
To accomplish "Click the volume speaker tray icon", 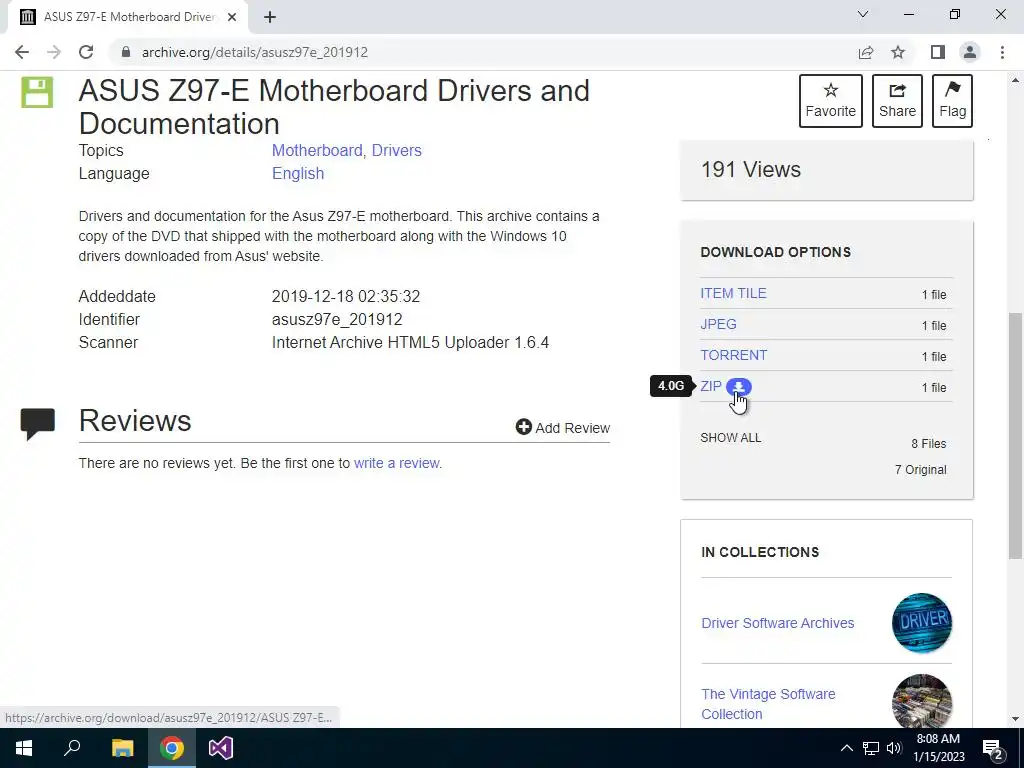I will pyautogui.click(x=893, y=748).
